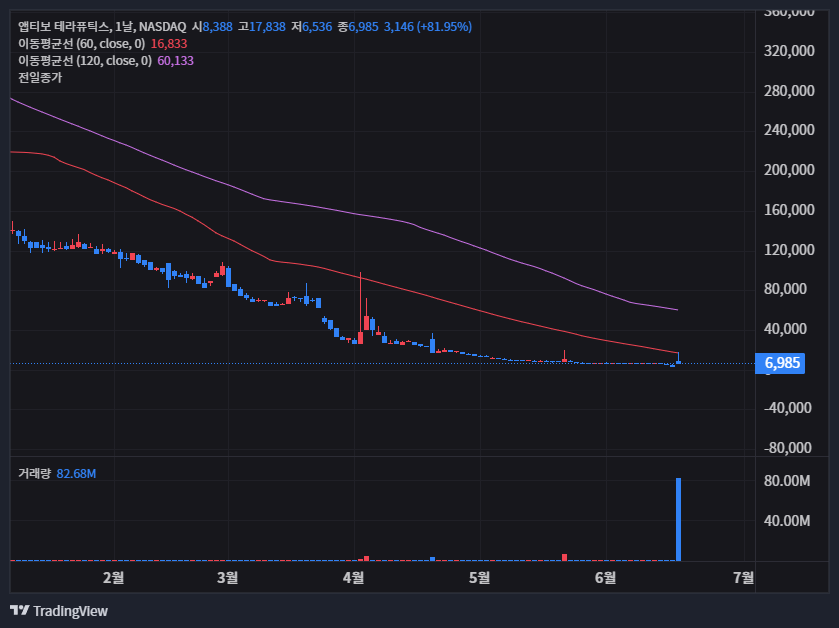Click the change value 3,146 (+81.95%)
839x628 pixels.
coord(428,27)
